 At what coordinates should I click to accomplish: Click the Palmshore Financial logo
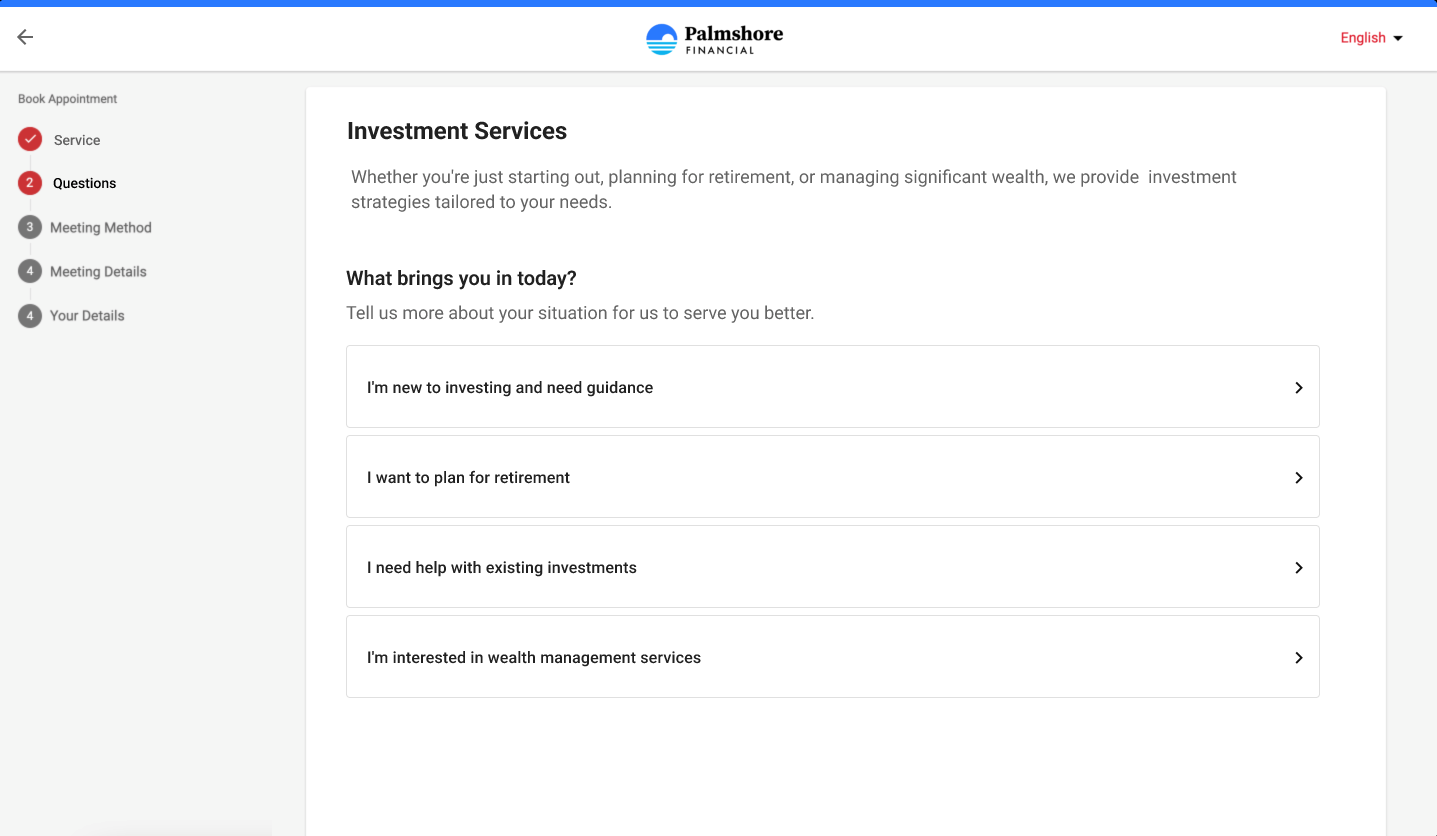715,38
